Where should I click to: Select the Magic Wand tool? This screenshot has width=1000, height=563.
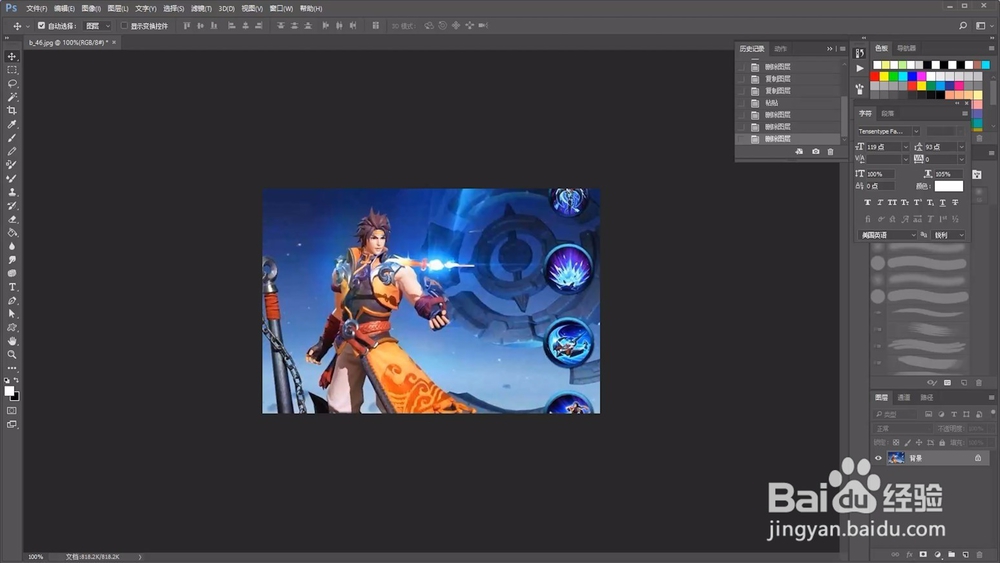[x=11, y=97]
